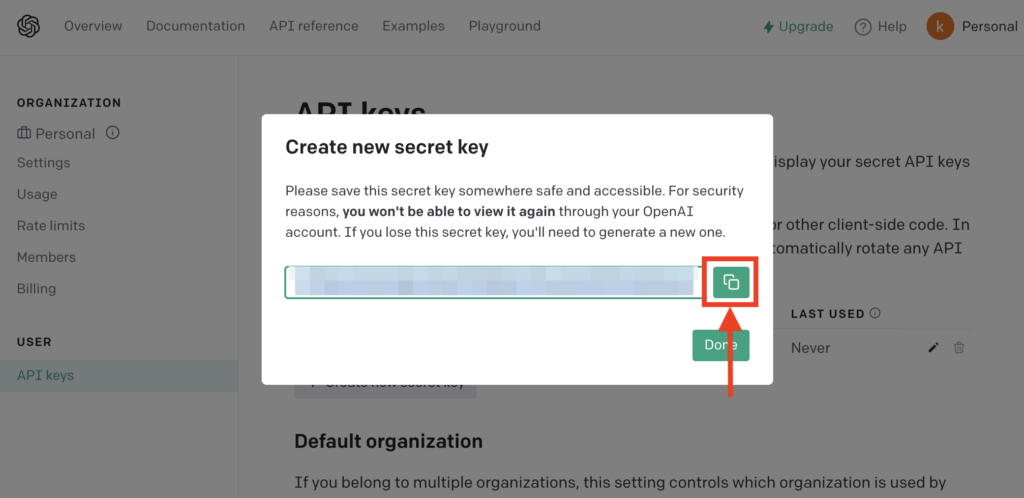The image size is (1024, 498).
Task: Open the orange 'k' profile avatar
Action: coord(940,27)
